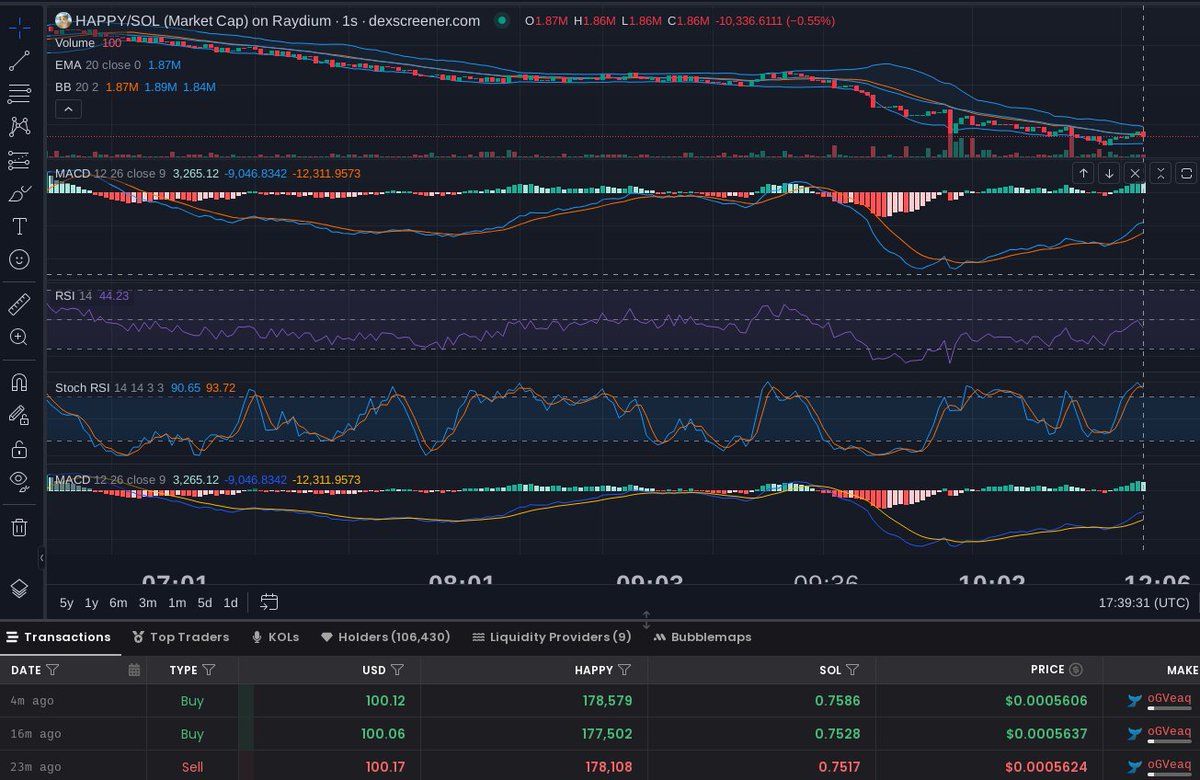
Task: Set chart range to 1d
Action: pos(230,602)
